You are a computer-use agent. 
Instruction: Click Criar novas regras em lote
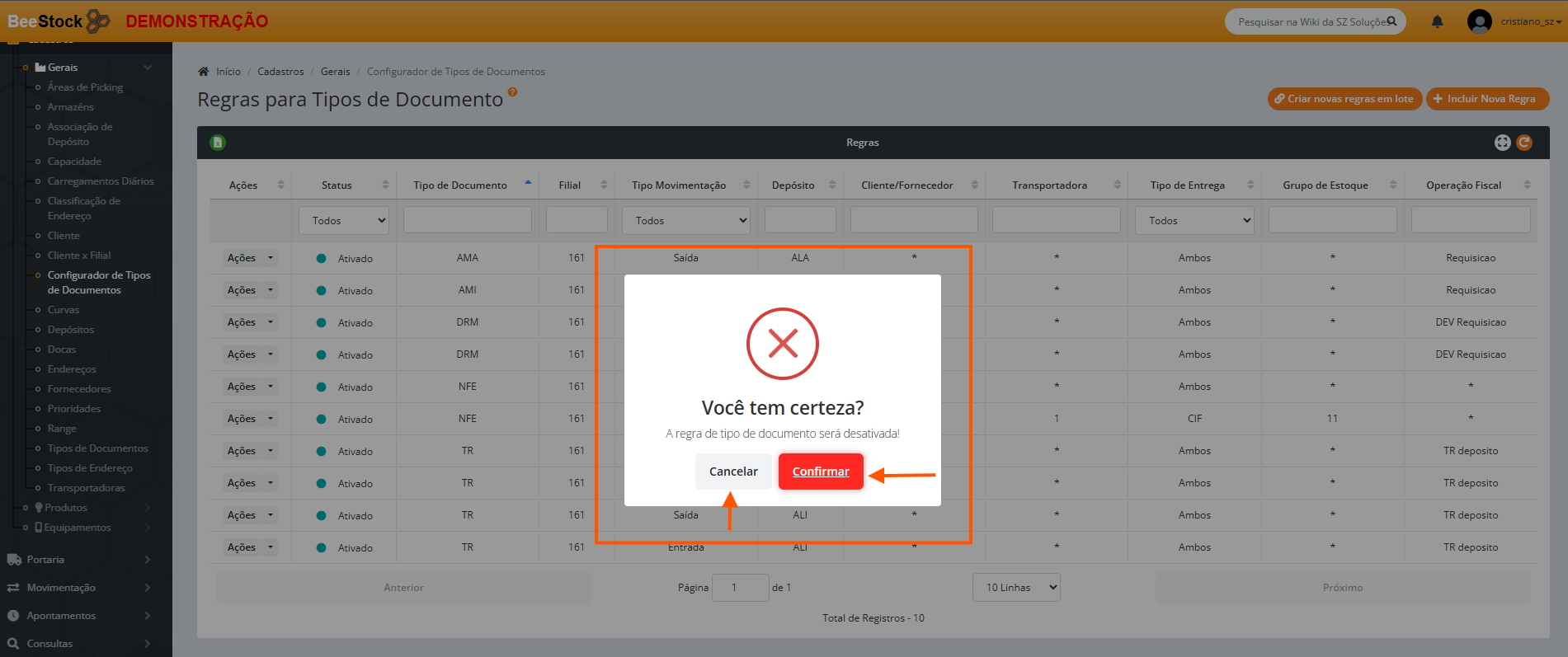[1344, 99]
